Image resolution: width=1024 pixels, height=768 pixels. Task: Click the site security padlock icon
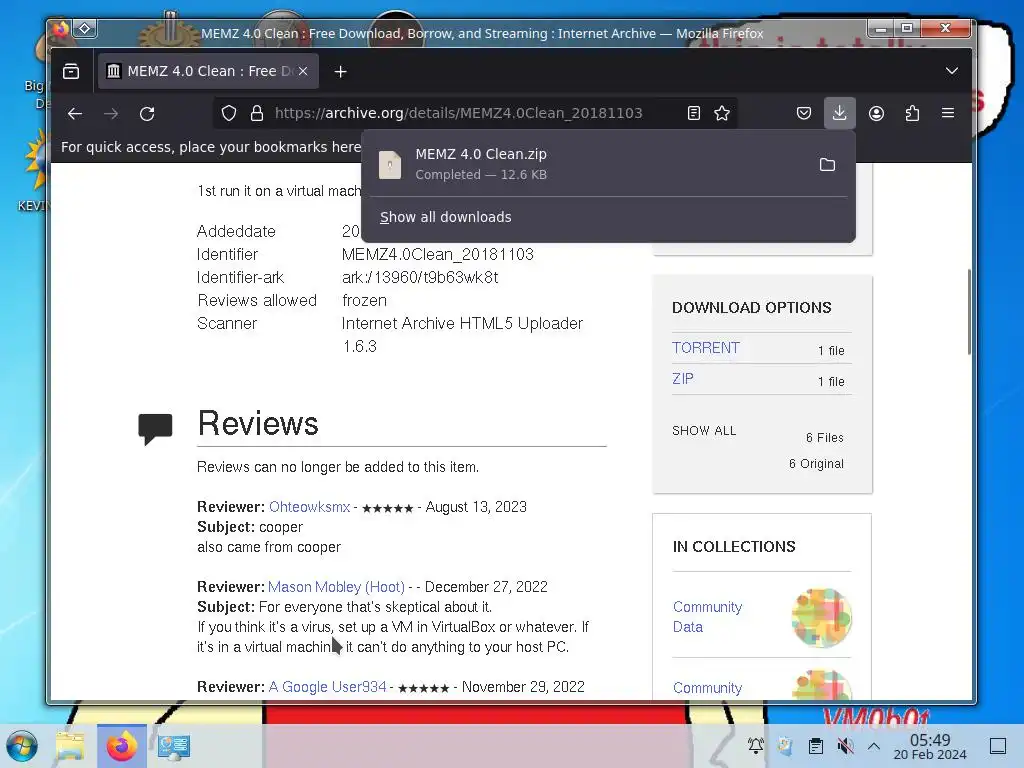coord(257,113)
